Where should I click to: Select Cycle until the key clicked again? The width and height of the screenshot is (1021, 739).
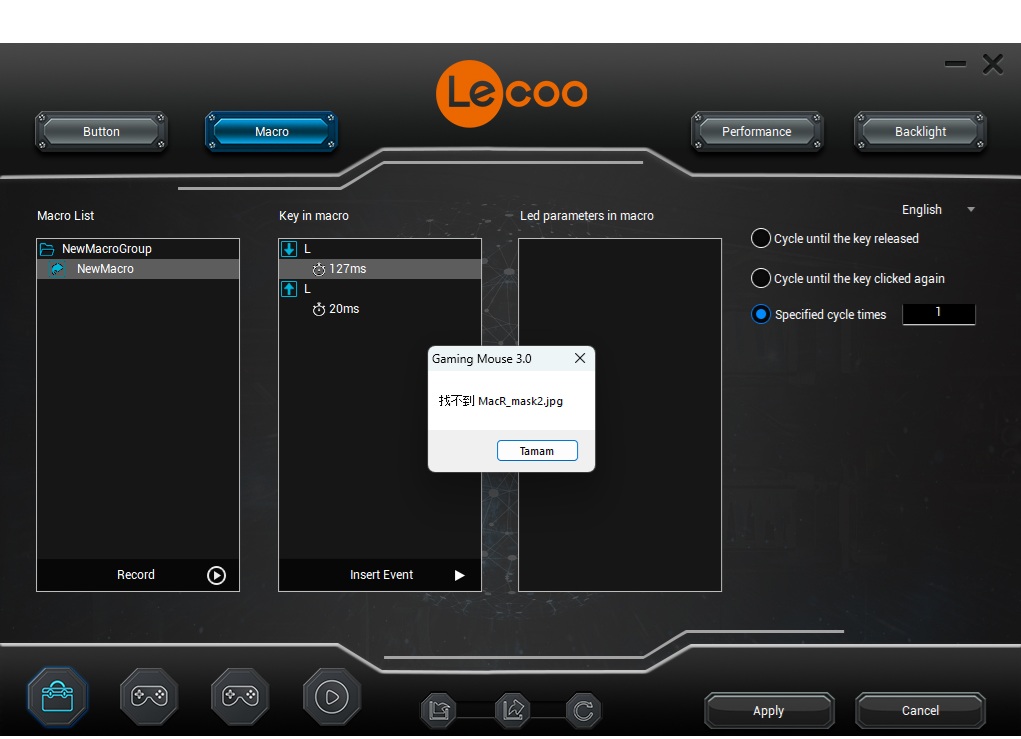pos(761,278)
